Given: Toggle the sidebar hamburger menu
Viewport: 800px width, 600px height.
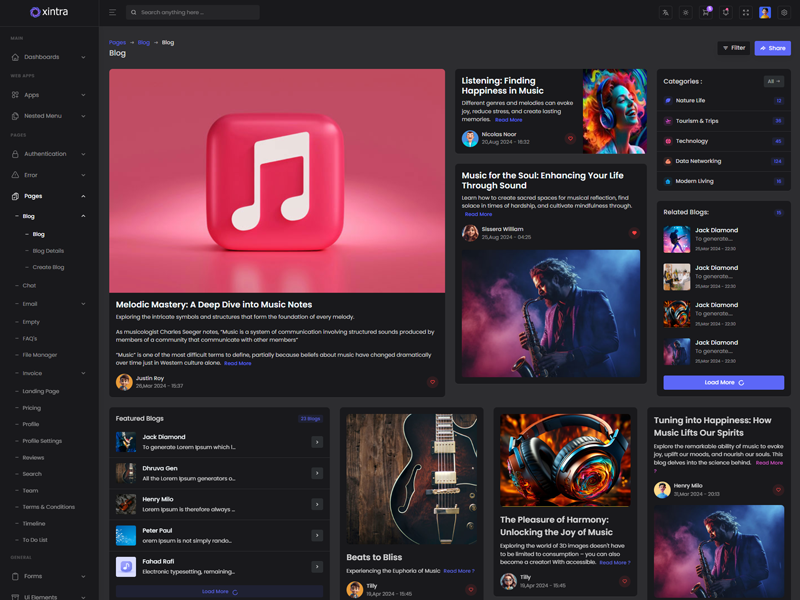Looking at the screenshot, I should [112, 13].
